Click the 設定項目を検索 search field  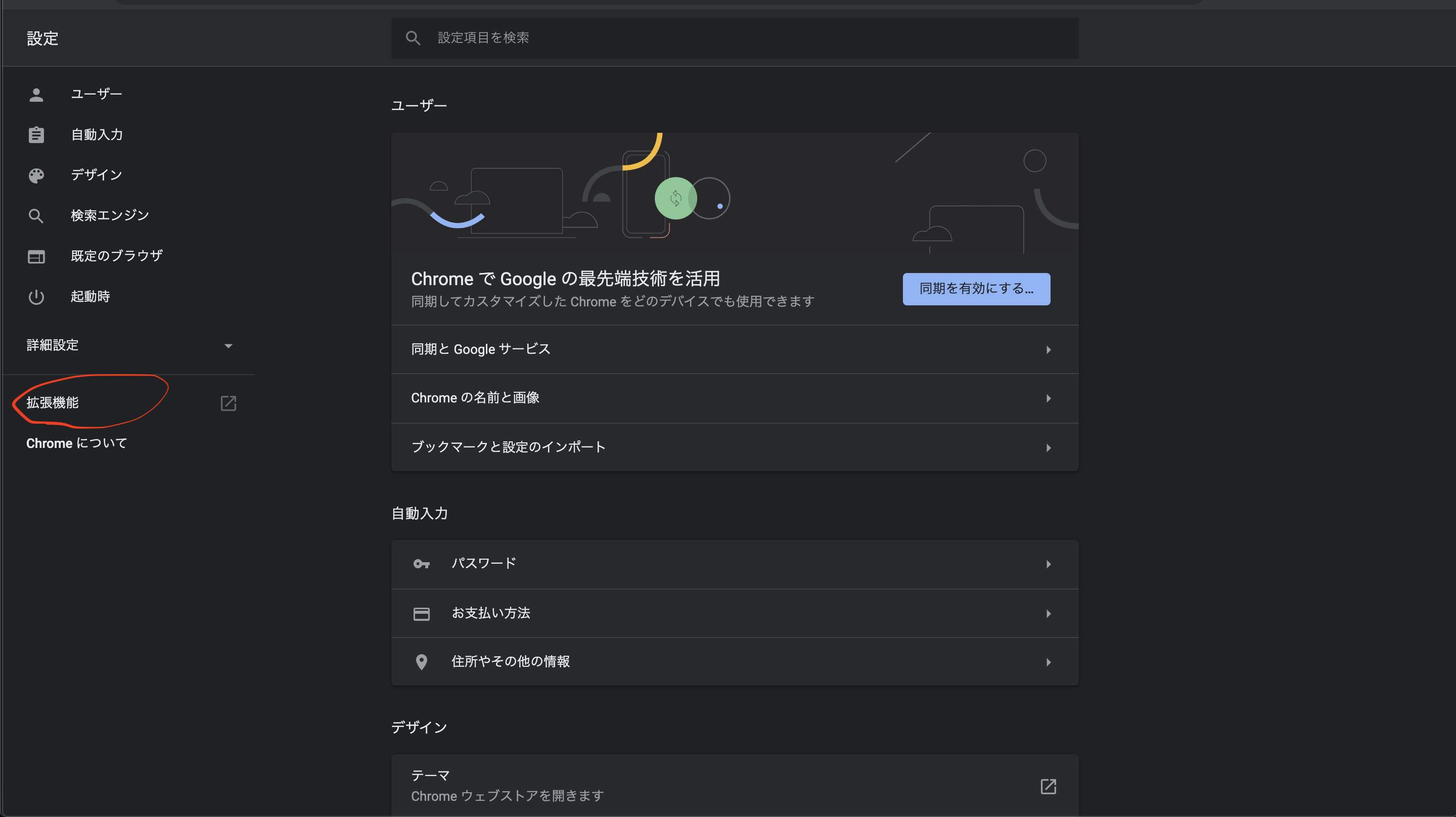click(735, 38)
